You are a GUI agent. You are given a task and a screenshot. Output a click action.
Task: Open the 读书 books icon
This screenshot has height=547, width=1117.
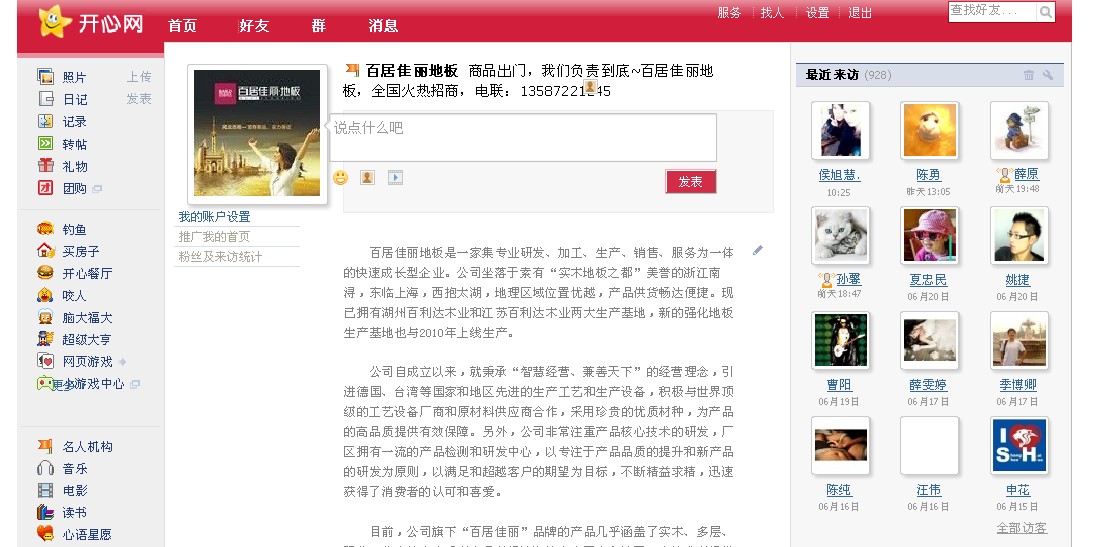click(46, 512)
